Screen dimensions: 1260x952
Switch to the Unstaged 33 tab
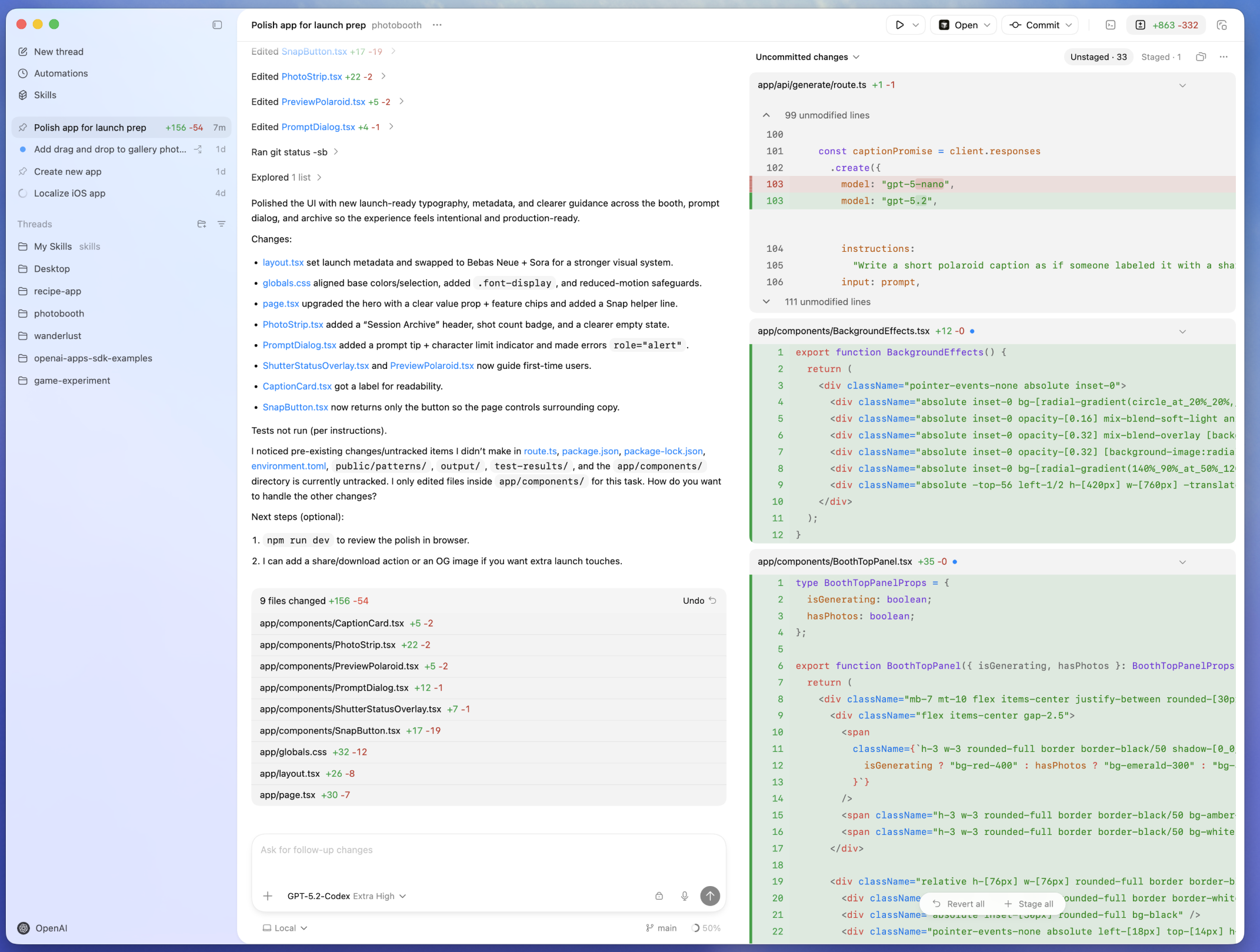(1098, 57)
